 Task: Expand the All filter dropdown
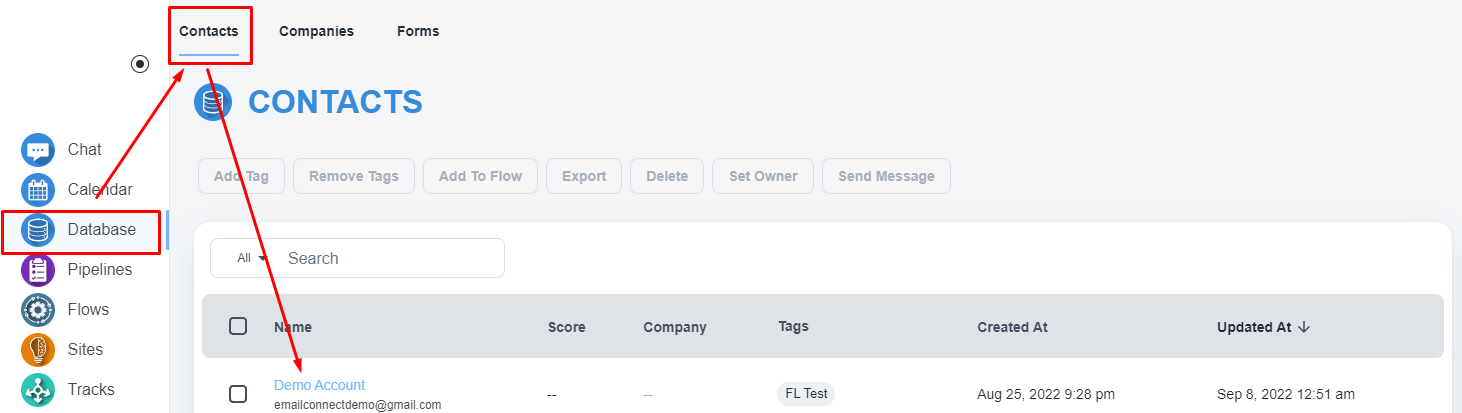point(253,258)
